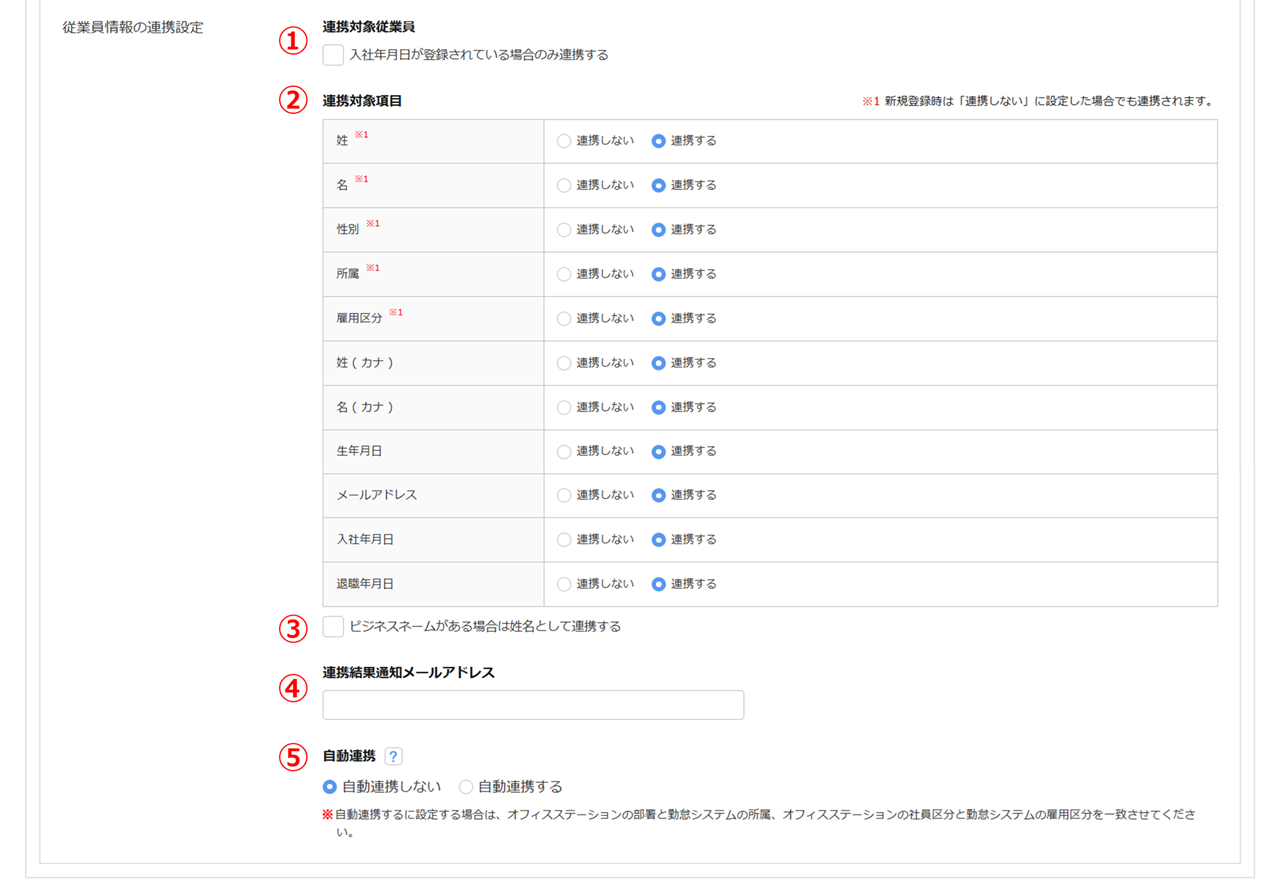Choose 連携しない for 姓(カナ)
Screen dimensions: 1280x885
click(564, 362)
